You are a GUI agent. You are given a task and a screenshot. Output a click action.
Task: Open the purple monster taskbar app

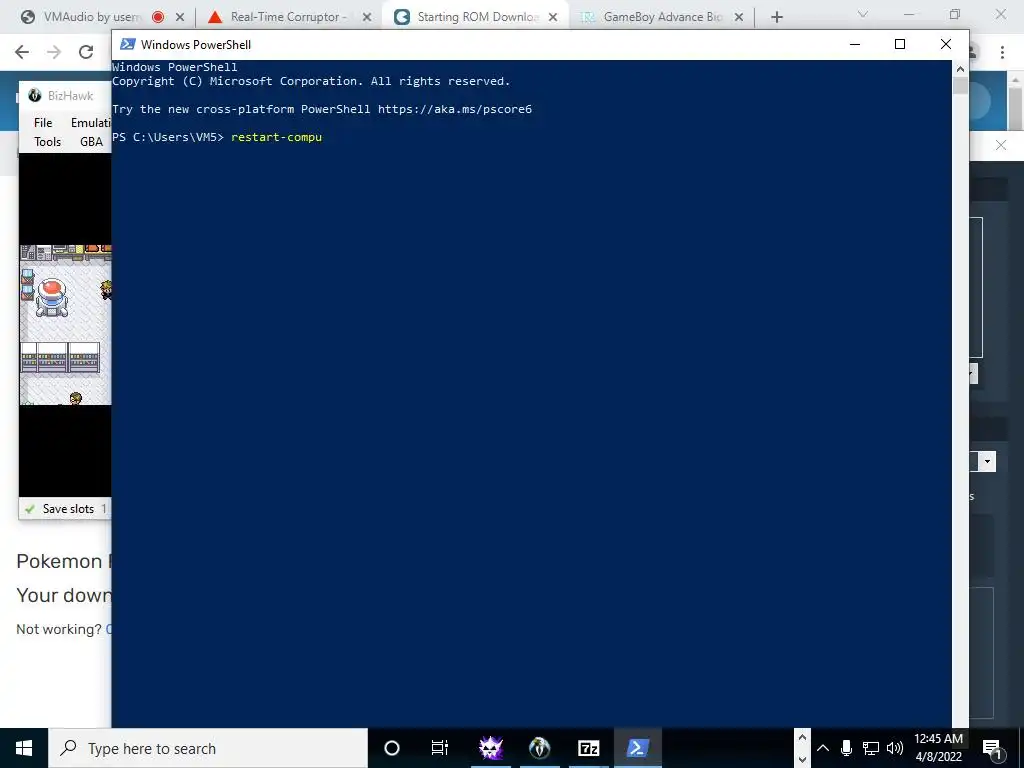(x=490, y=748)
